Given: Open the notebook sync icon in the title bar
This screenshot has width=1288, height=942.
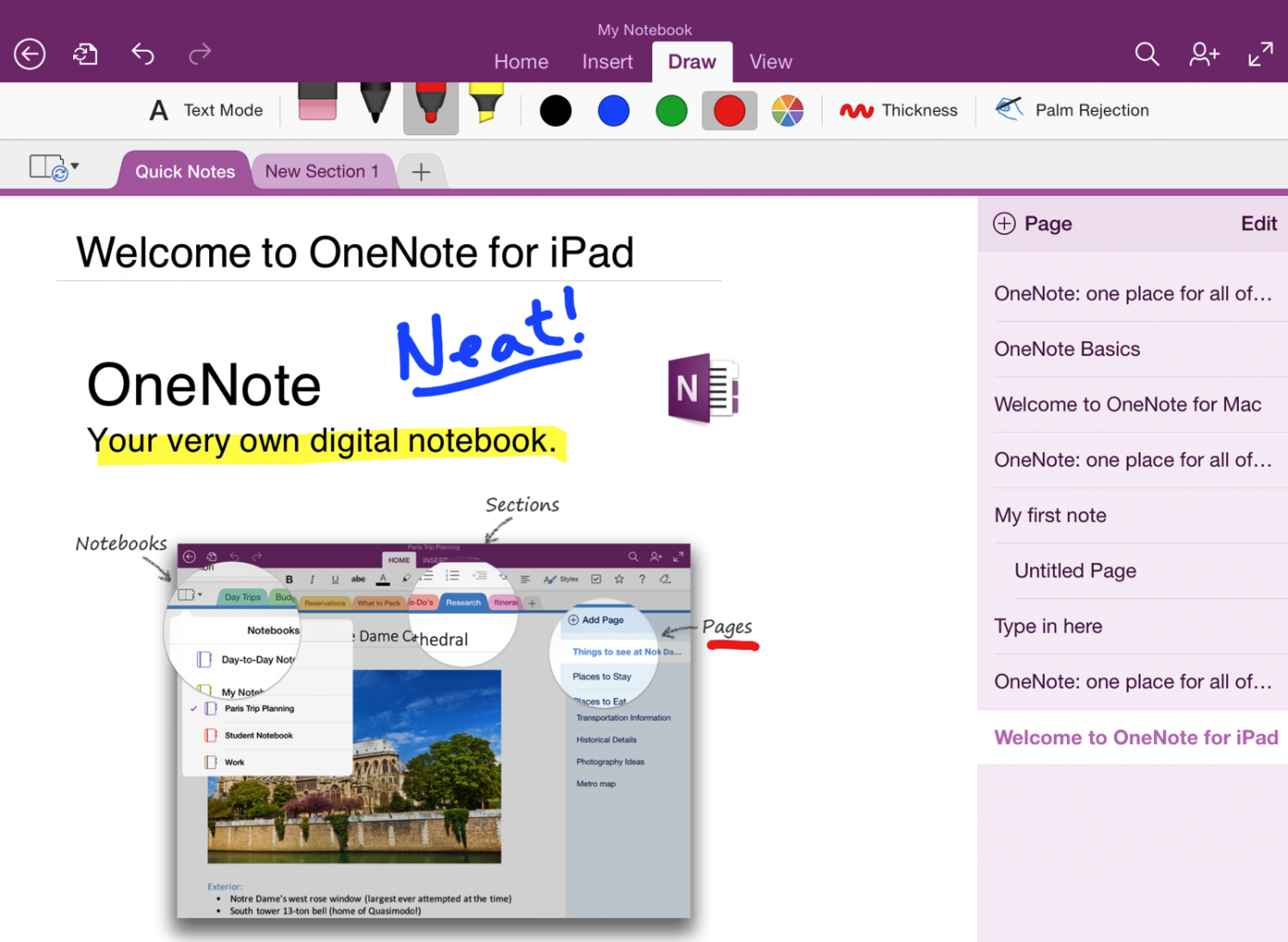Looking at the screenshot, I should [85, 55].
